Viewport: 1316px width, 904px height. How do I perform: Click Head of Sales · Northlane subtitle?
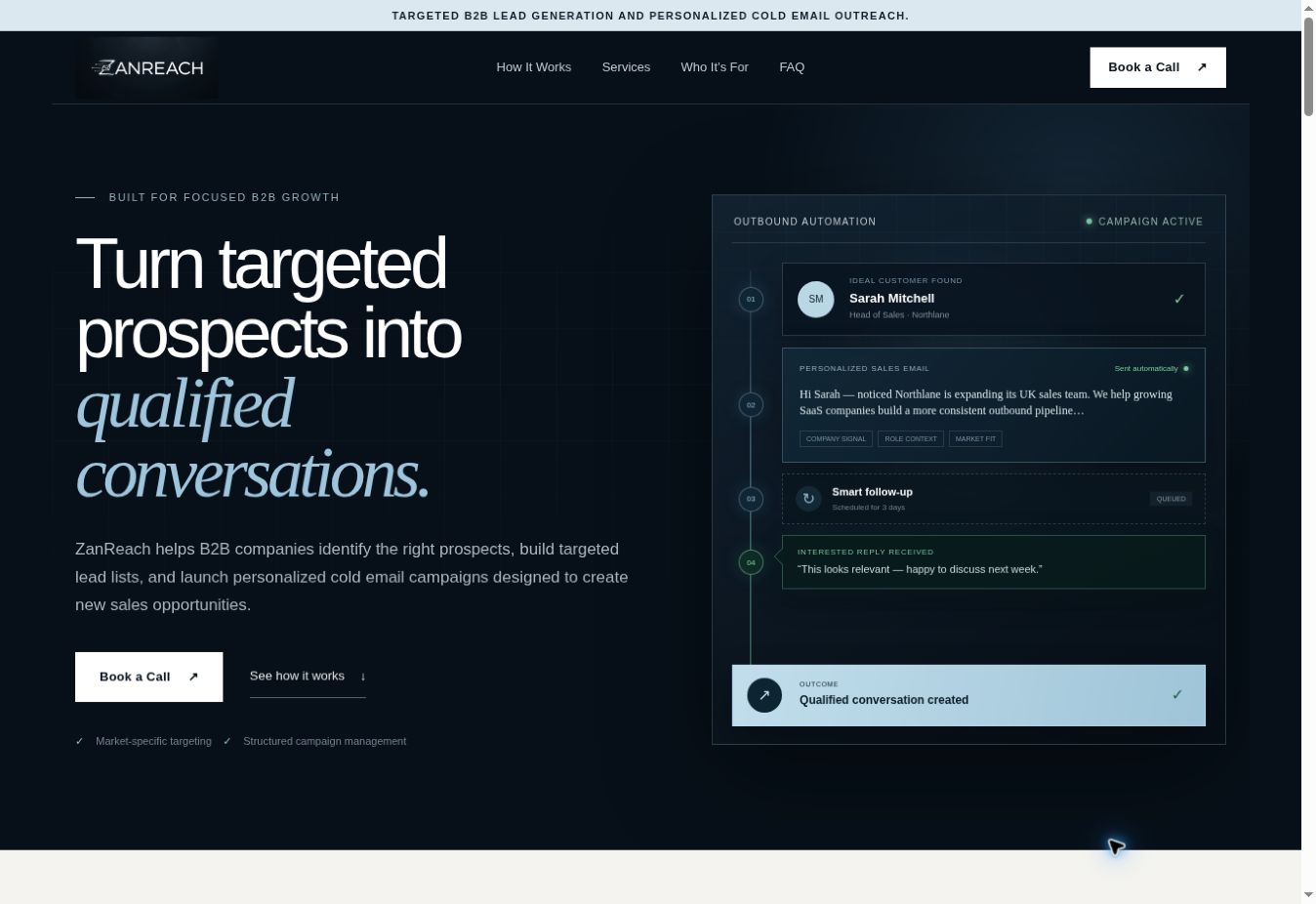(899, 315)
